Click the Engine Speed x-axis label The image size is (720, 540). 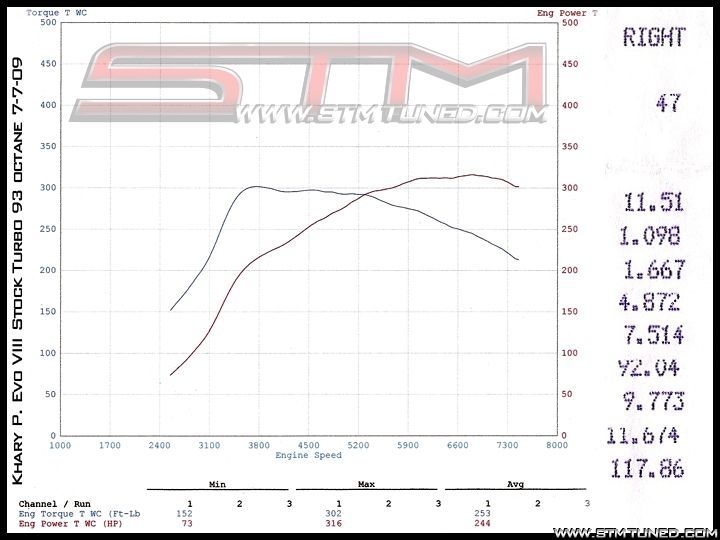click(308, 455)
